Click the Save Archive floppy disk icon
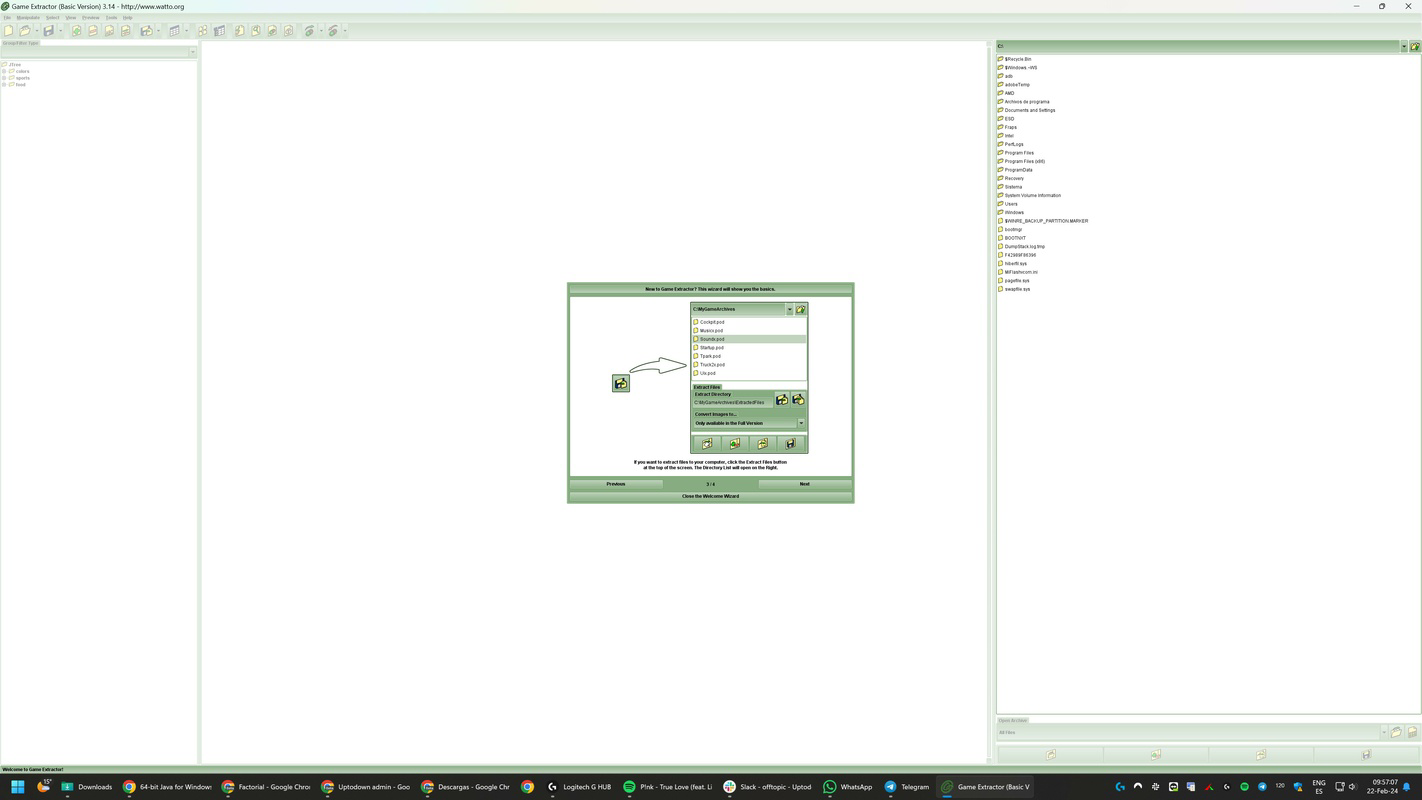Screen dimensions: 1422x800 click(x=48, y=31)
